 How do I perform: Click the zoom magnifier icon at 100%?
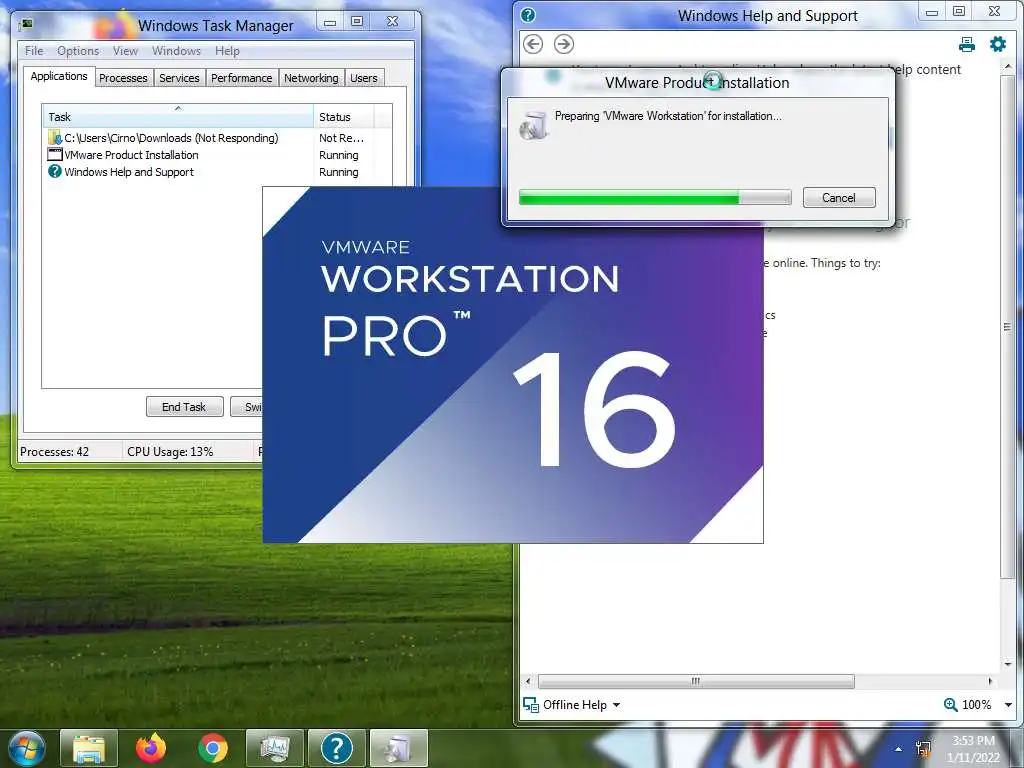click(x=950, y=705)
